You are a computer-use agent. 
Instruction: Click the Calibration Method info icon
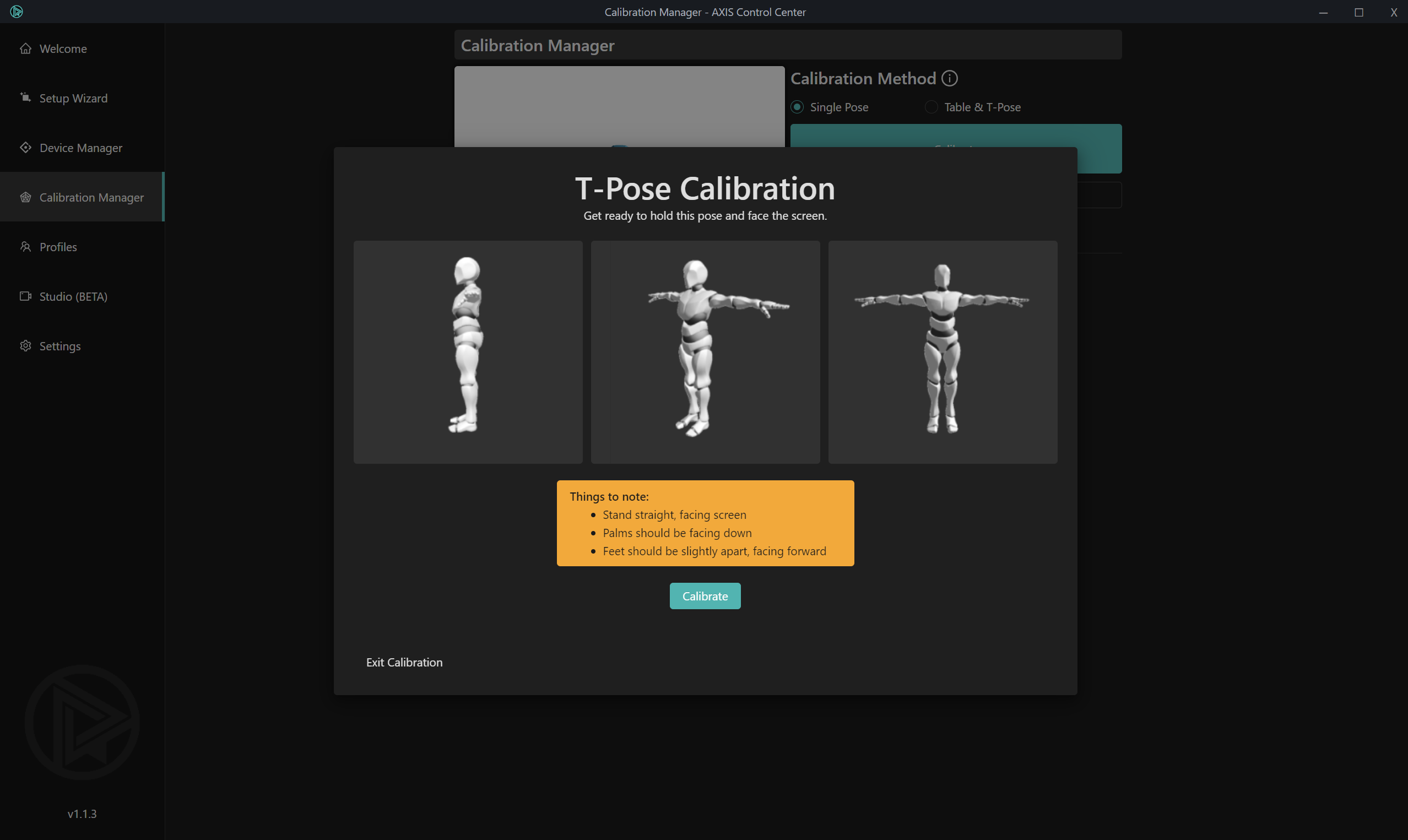[949, 78]
